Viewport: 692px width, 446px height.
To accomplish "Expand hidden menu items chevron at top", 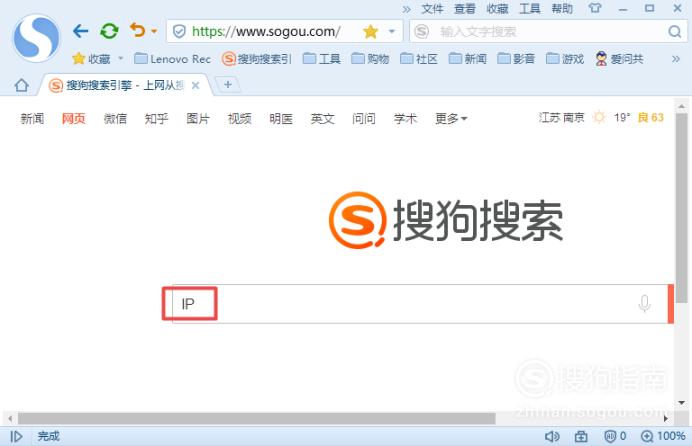I will (x=406, y=9).
